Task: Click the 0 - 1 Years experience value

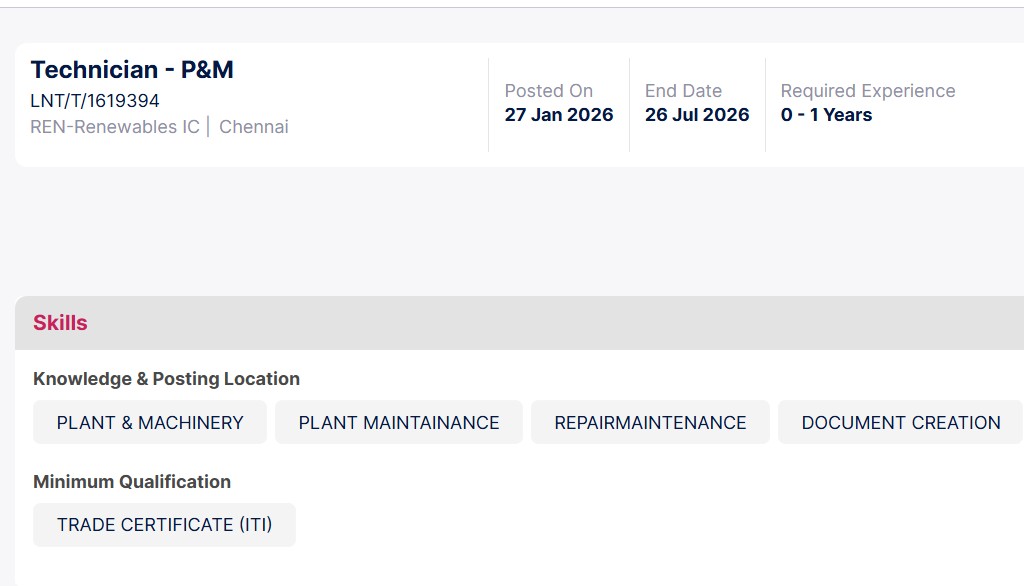Action: 826,115
